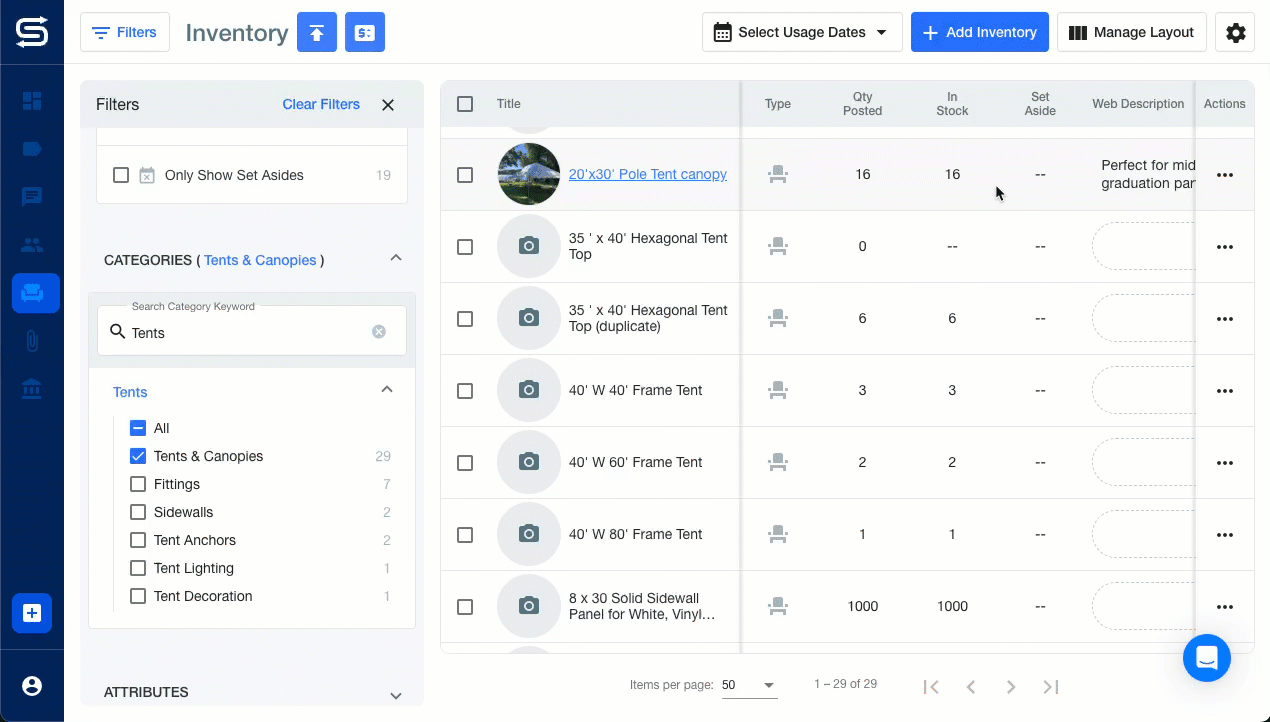The width and height of the screenshot is (1270, 722).
Task: Open the chat support bubble
Action: pyautogui.click(x=1207, y=658)
